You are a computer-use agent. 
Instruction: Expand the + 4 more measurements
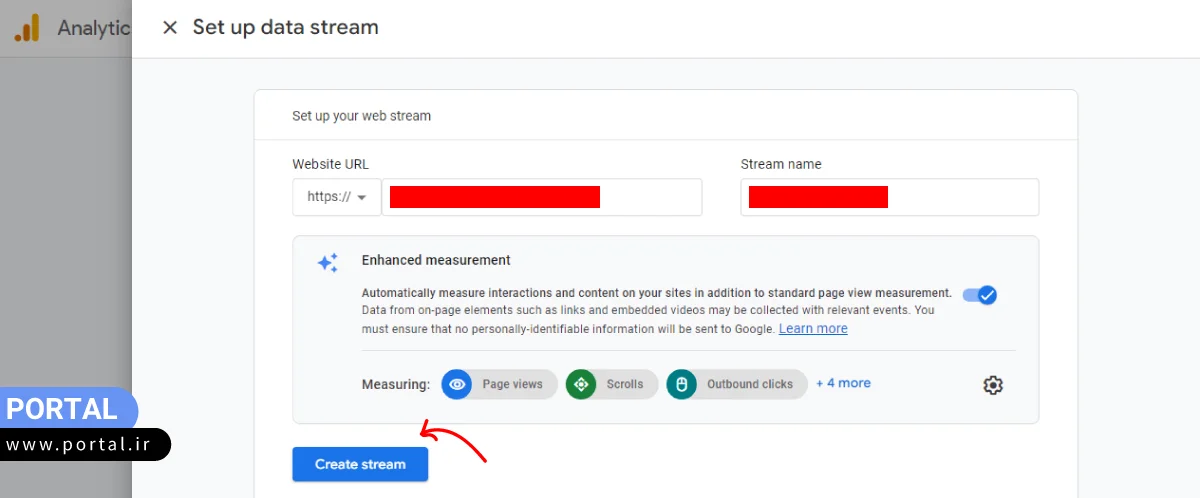pyautogui.click(x=843, y=383)
